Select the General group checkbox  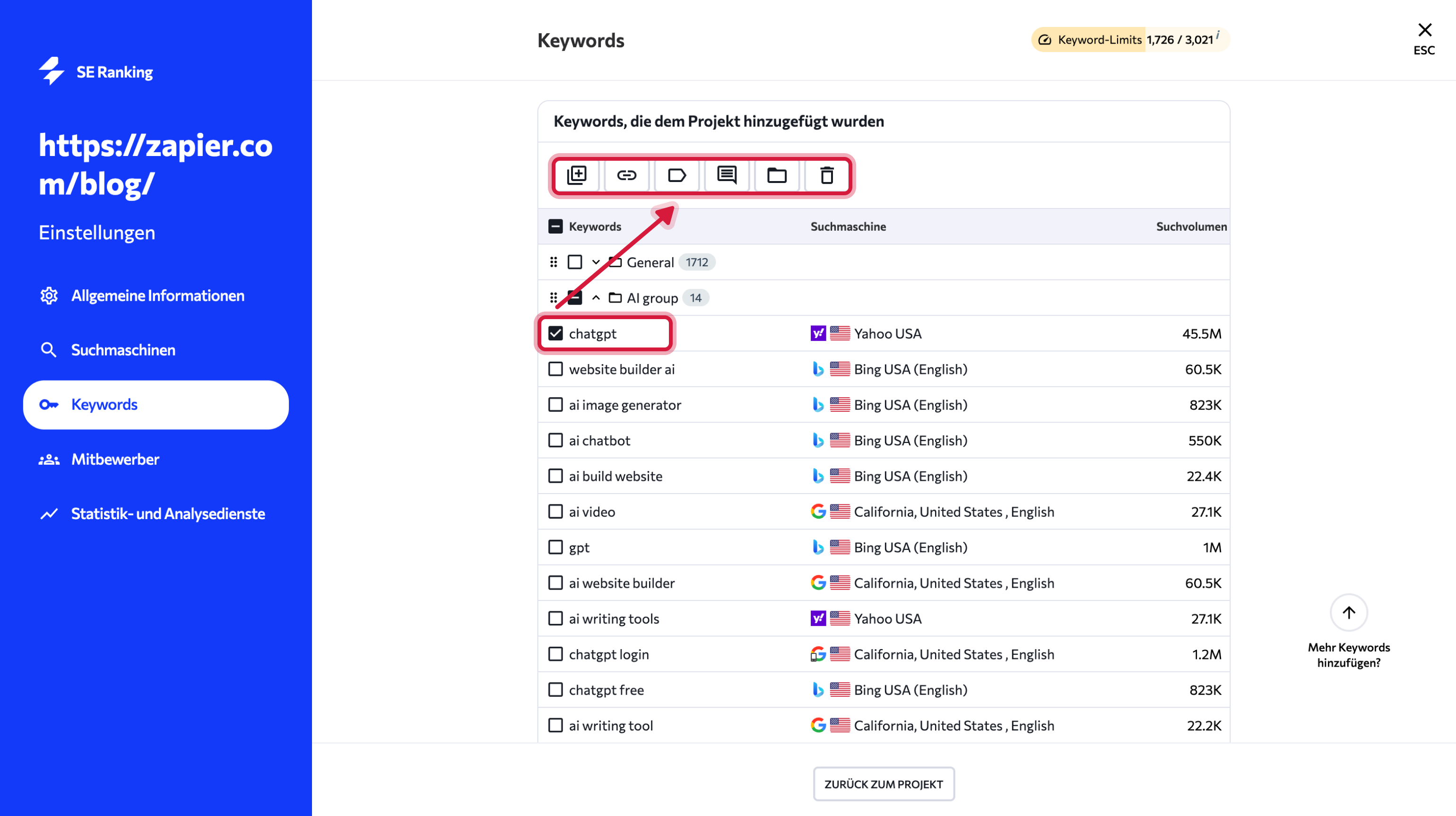pos(575,262)
